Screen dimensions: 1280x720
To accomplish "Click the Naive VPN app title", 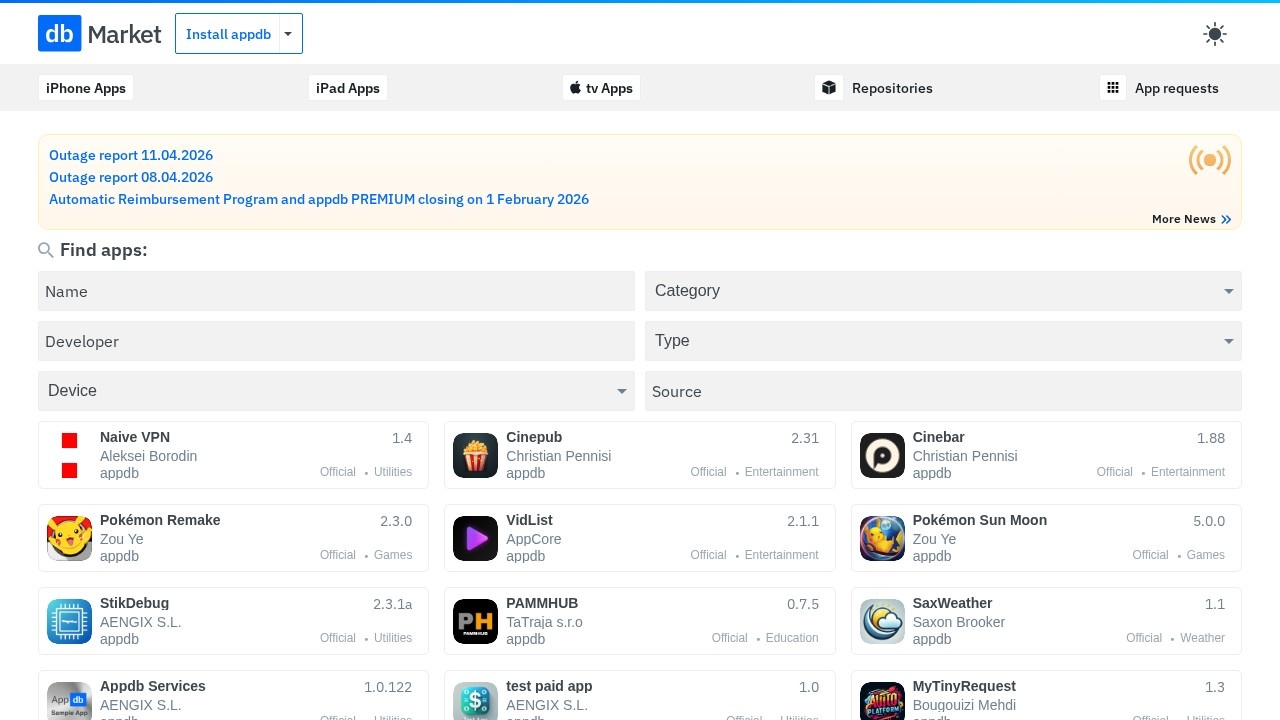I will point(135,437).
